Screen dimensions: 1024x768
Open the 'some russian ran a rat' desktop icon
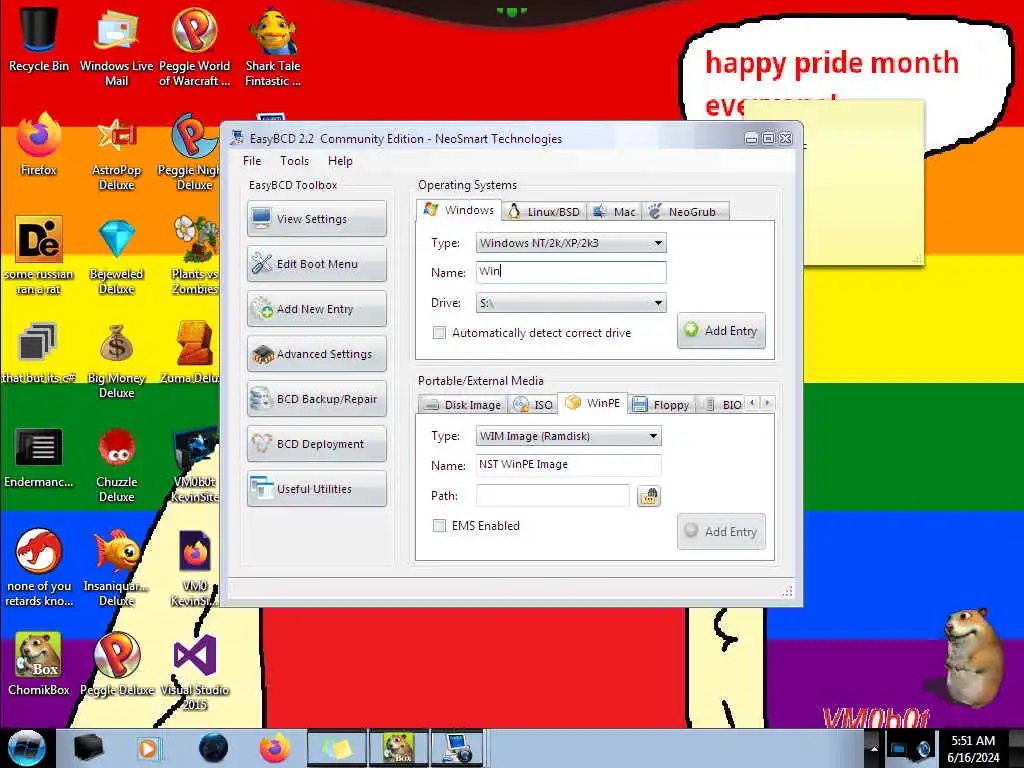click(39, 256)
